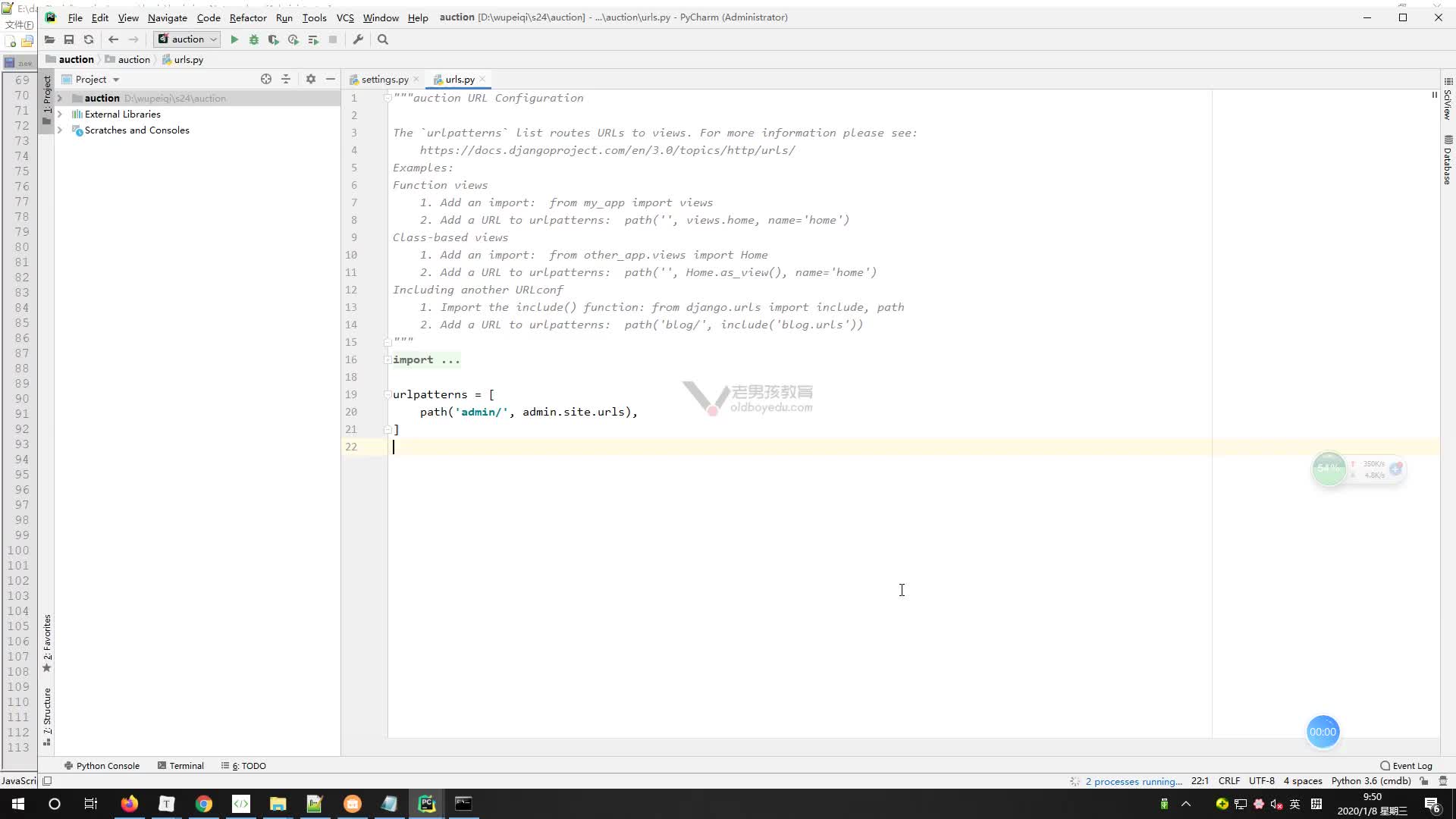Change Python 3.6 (cmdb) interpreter
This screenshot has width=1456, height=819.
(1371, 781)
